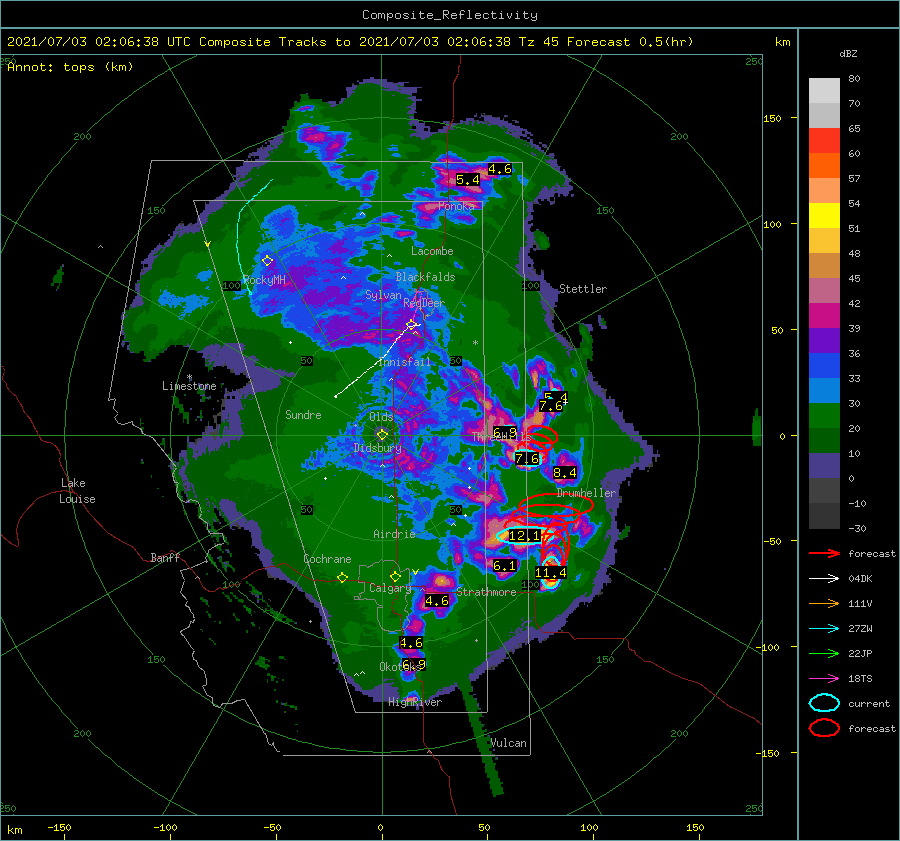The height and width of the screenshot is (841, 900).
Task: Pick the orange swatch beside the 60 label
Action: [x=824, y=166]
